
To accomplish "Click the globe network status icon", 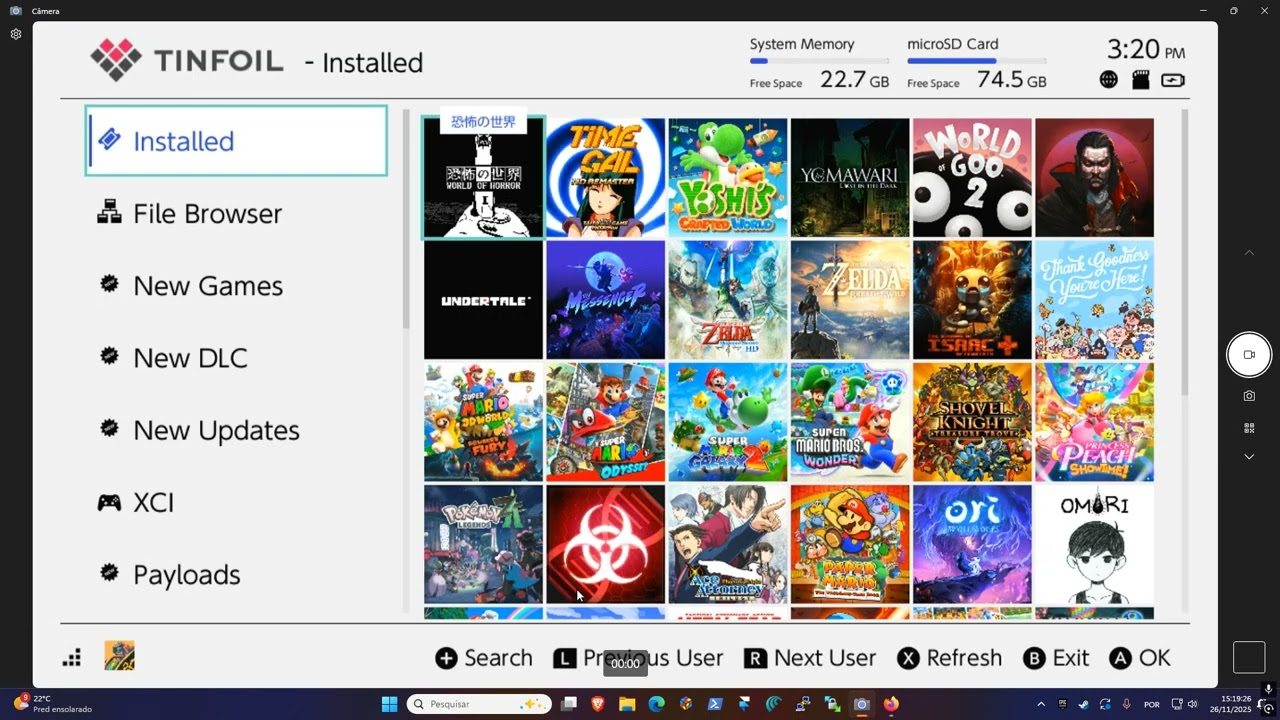I will [x=1108, y=80].
